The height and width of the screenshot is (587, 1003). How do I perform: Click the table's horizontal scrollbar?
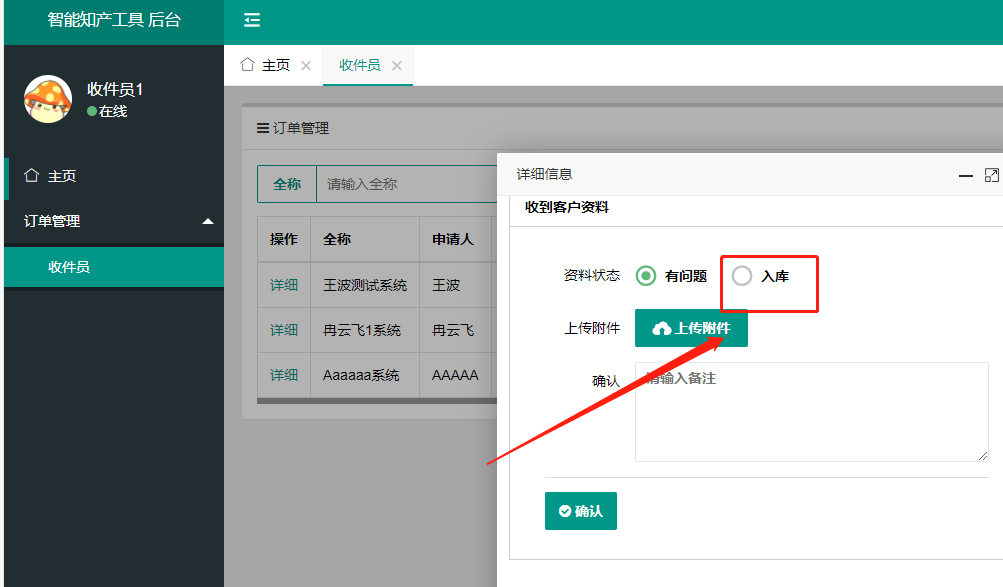click(377, 401)
